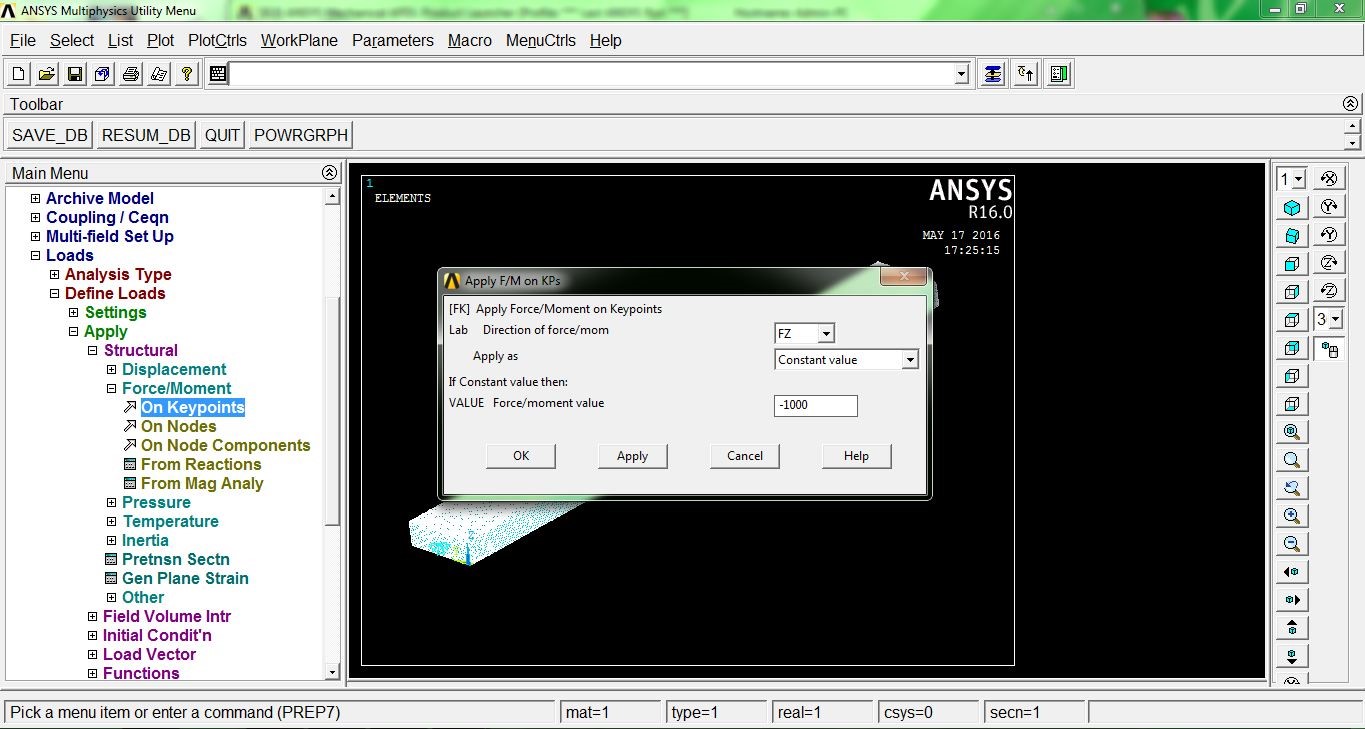Click the Force/moment value field showing -1000

click(x=815, y=405)
